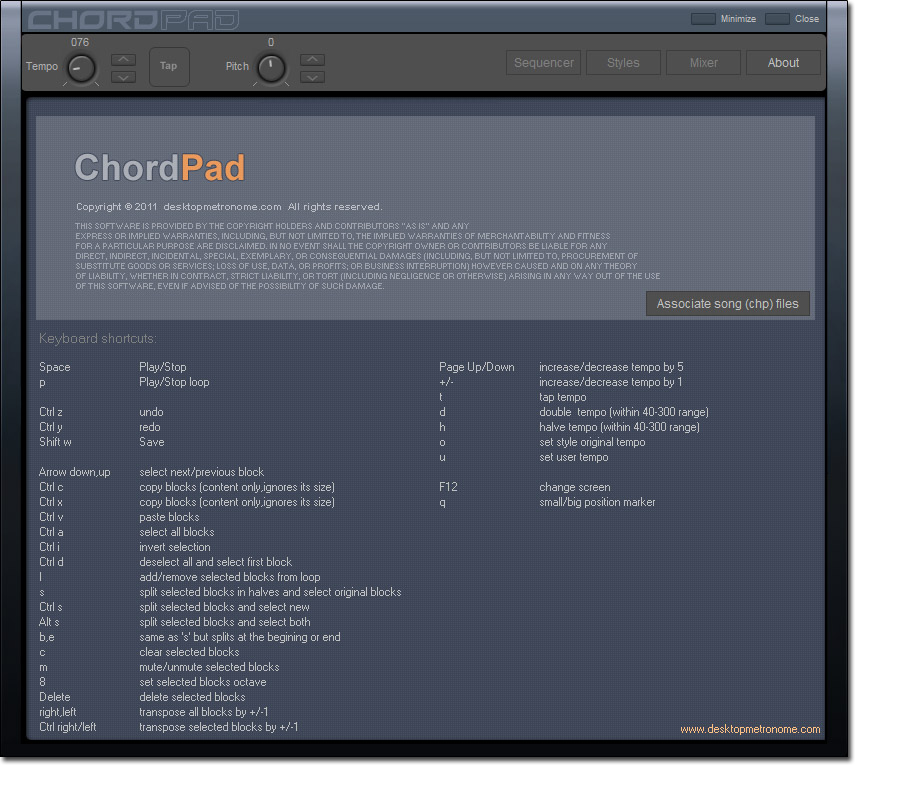This screenshot has height=800, width=900.
Task: Click 'deselect all and select first block'
Action: 216,562
